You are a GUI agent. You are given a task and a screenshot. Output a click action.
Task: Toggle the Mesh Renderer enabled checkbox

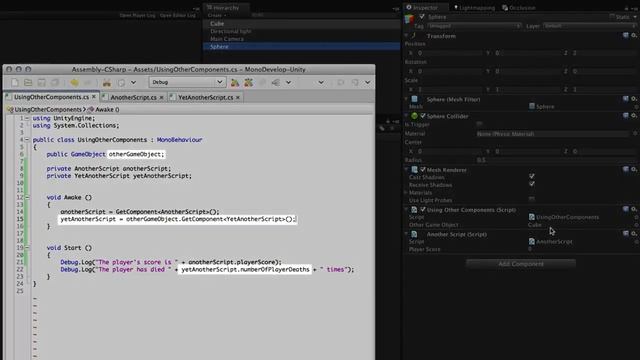(x=423, y=169)
